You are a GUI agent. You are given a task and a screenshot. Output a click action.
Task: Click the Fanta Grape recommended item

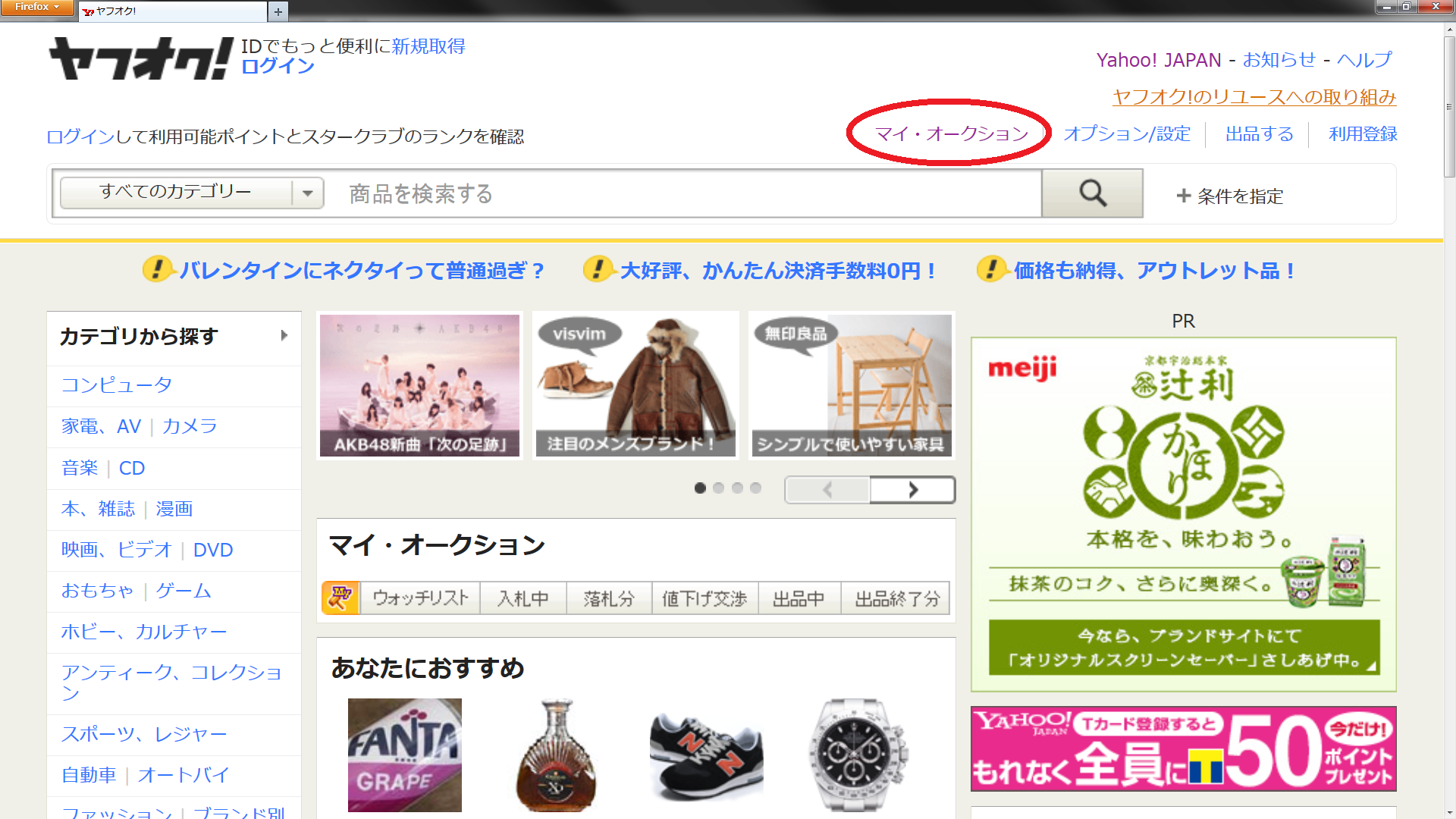point(405,755)
